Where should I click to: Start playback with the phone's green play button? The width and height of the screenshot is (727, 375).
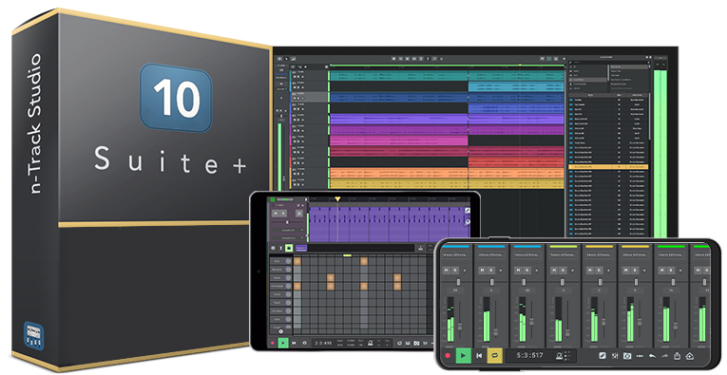(x=463, y=356)
